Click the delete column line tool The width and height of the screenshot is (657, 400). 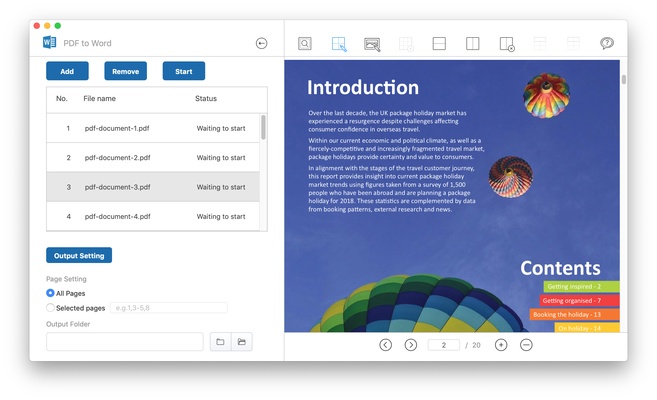click(507, 44)
